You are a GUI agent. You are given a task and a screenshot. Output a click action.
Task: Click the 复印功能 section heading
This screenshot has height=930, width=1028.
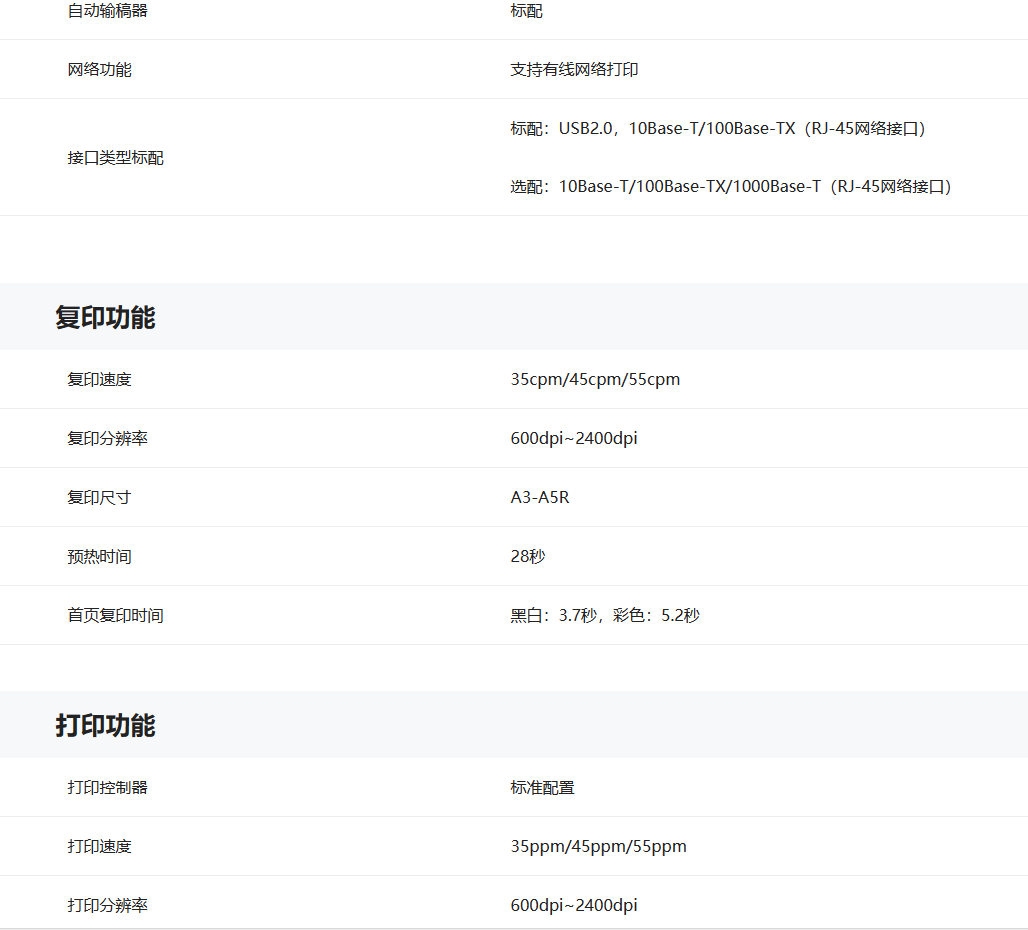(105, 318)
